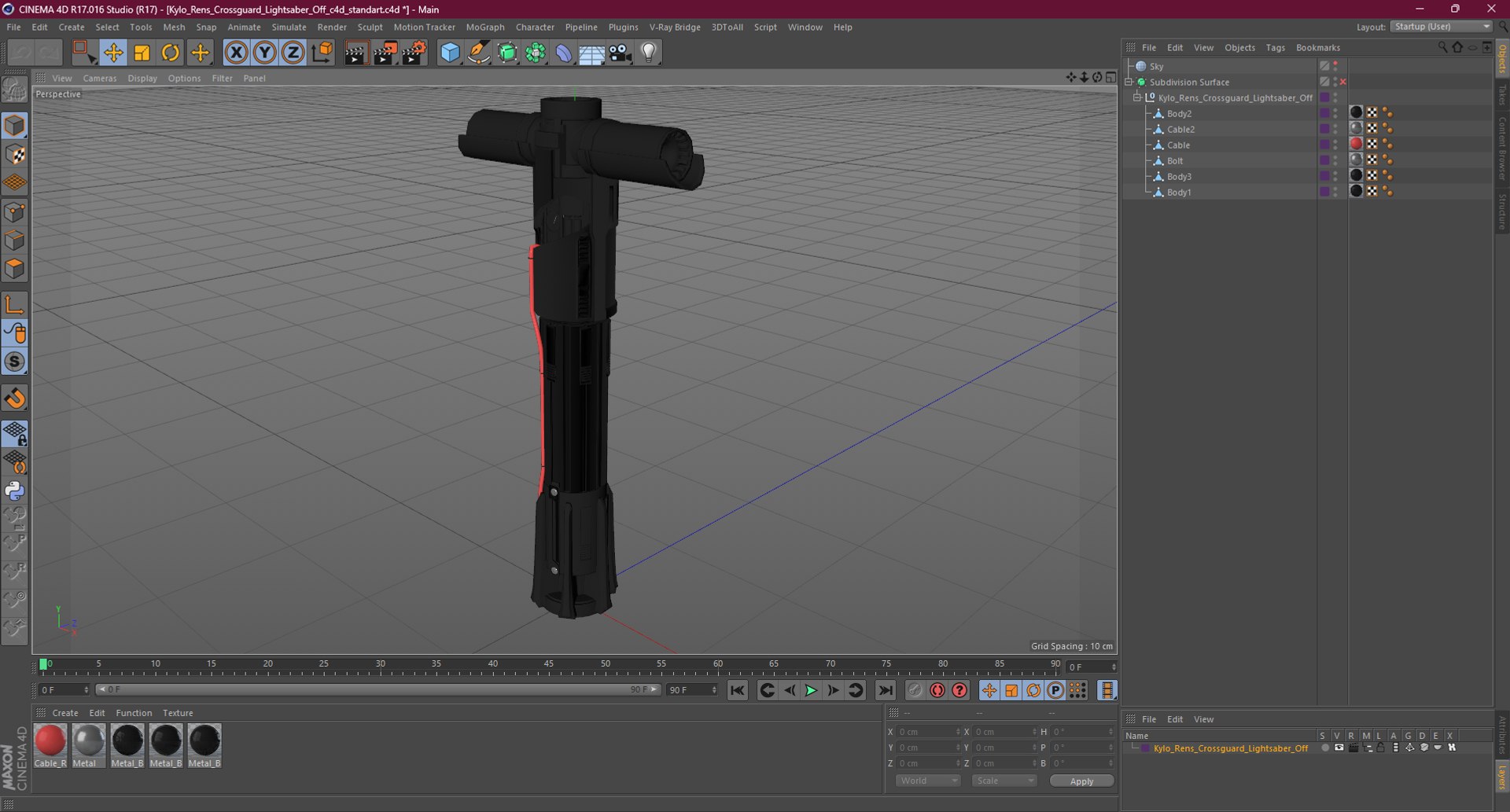Open the MoGraph menu
This screenshot has height=812, width=1510.
pyautogui.click(x=485, y=27)
